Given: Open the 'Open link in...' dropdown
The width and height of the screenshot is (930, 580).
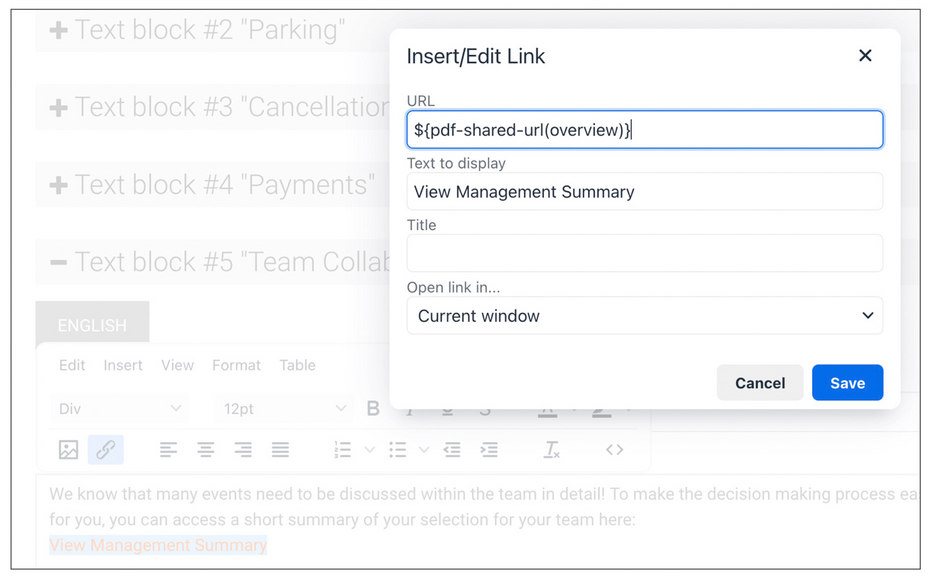Looking at the screenshot, I should (644, 315).
